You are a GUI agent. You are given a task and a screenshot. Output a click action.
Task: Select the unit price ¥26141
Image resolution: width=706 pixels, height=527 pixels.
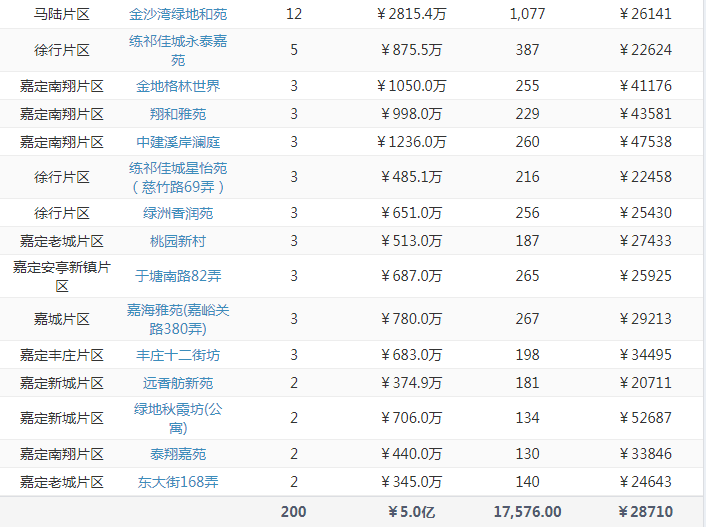(646, 14)
